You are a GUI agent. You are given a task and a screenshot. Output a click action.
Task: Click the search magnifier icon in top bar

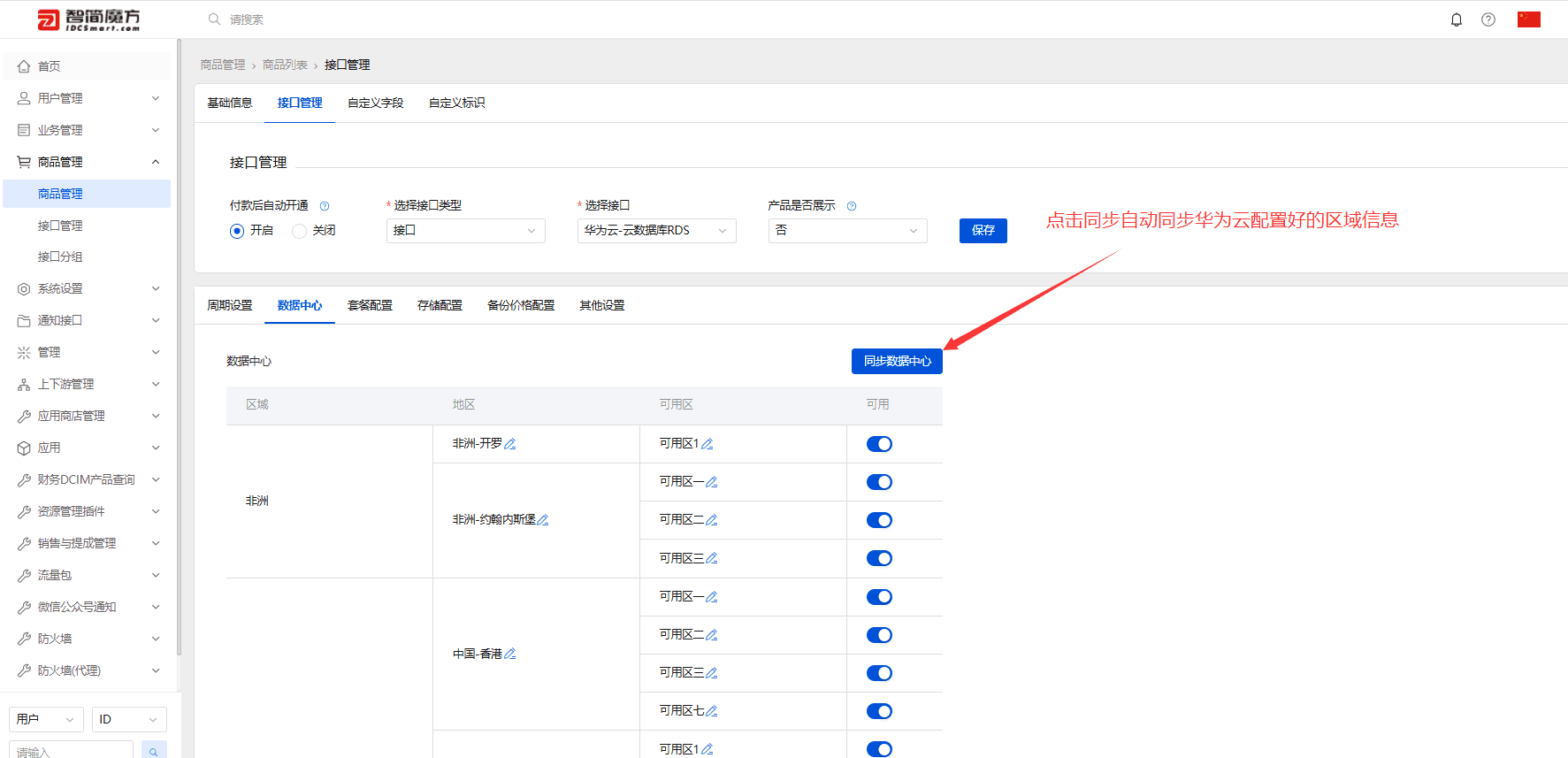[214, 19]
